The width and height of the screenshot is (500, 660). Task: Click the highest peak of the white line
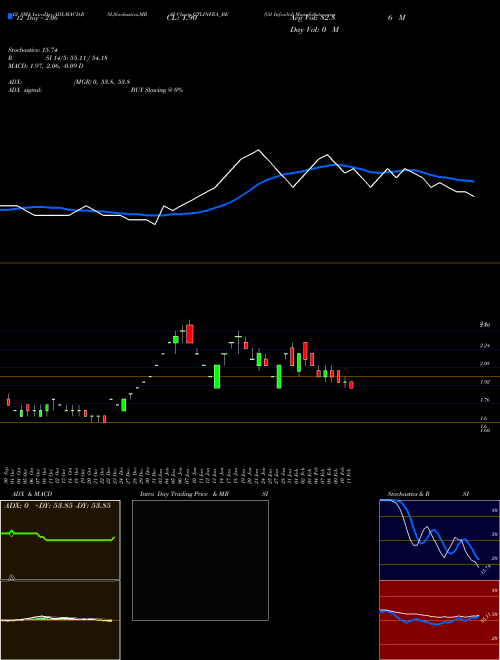[x=258, y=150]
